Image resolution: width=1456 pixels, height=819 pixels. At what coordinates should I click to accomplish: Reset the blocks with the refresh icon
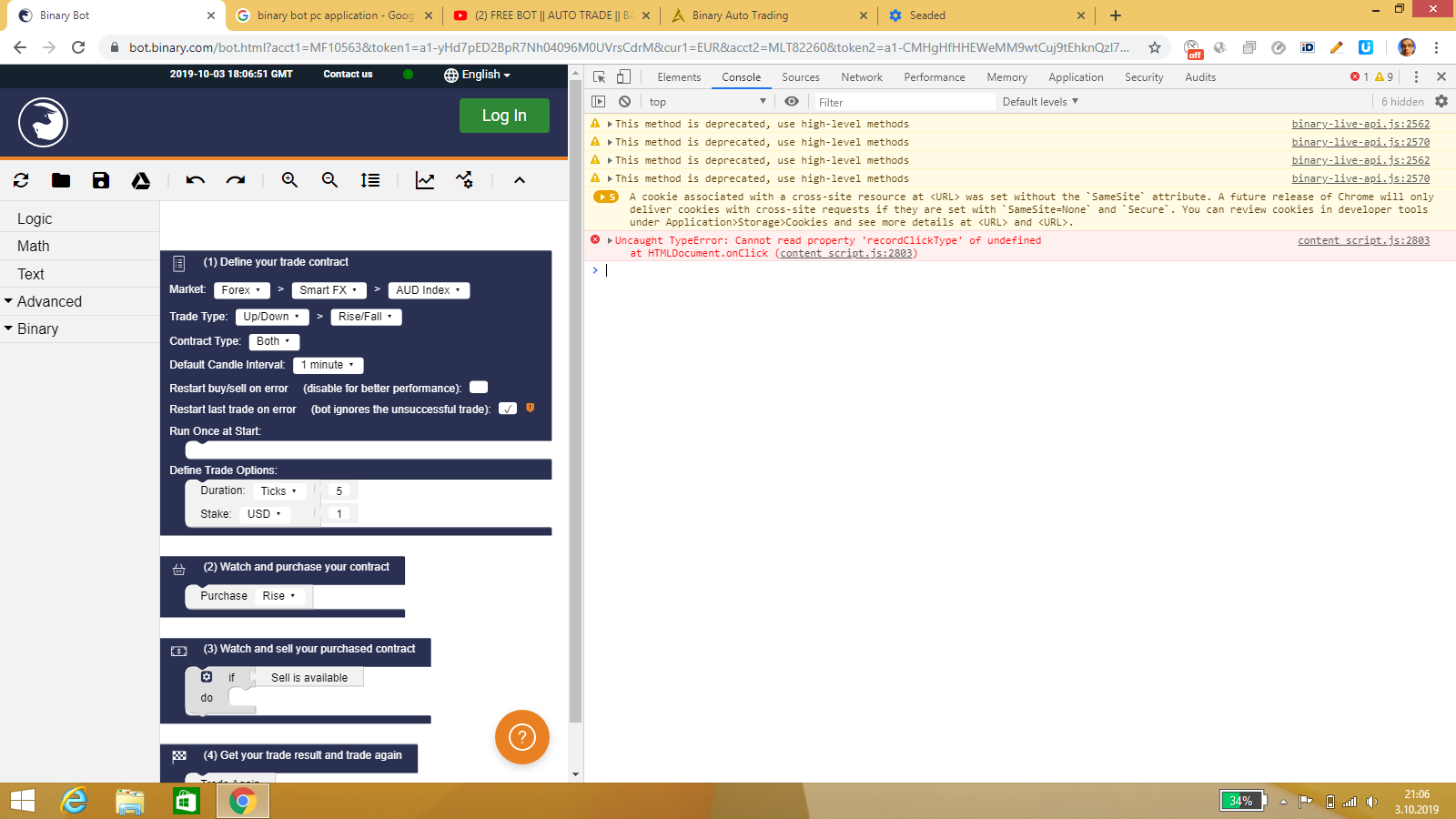(x=21, y=180)
